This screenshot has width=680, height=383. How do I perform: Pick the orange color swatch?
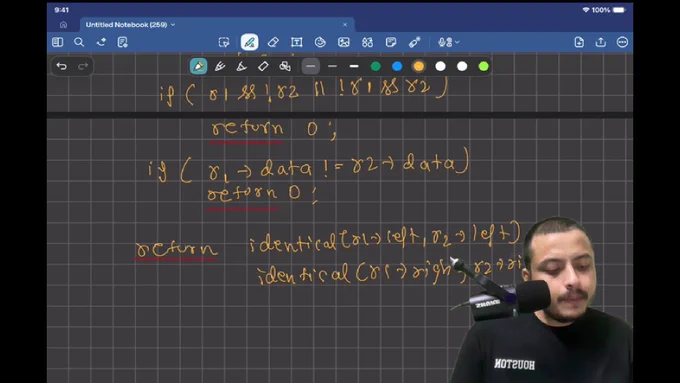click(x=418, y=66)
